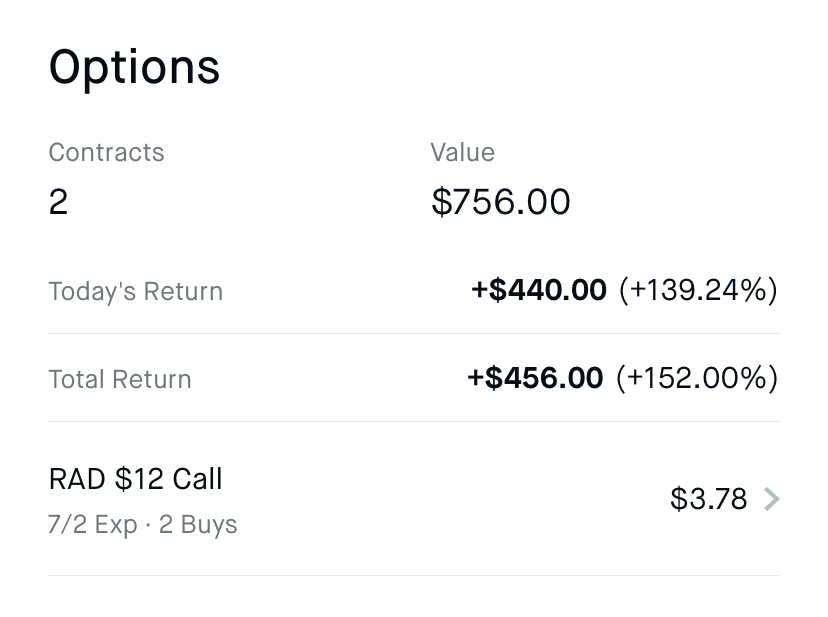Tap the Today's Return label
828x617 pixels.
(135, 292)
